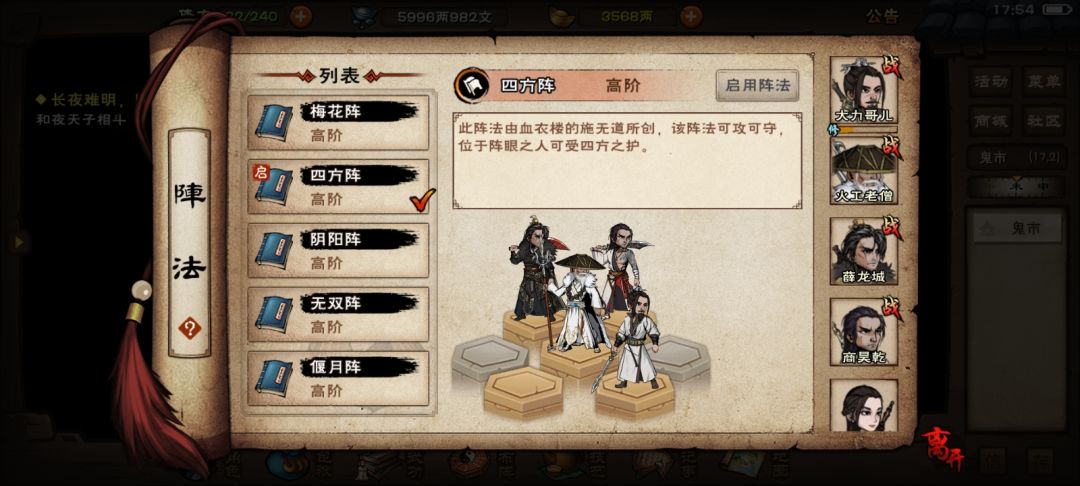Pick the 商昊乾 character portrait

(864, 332)
